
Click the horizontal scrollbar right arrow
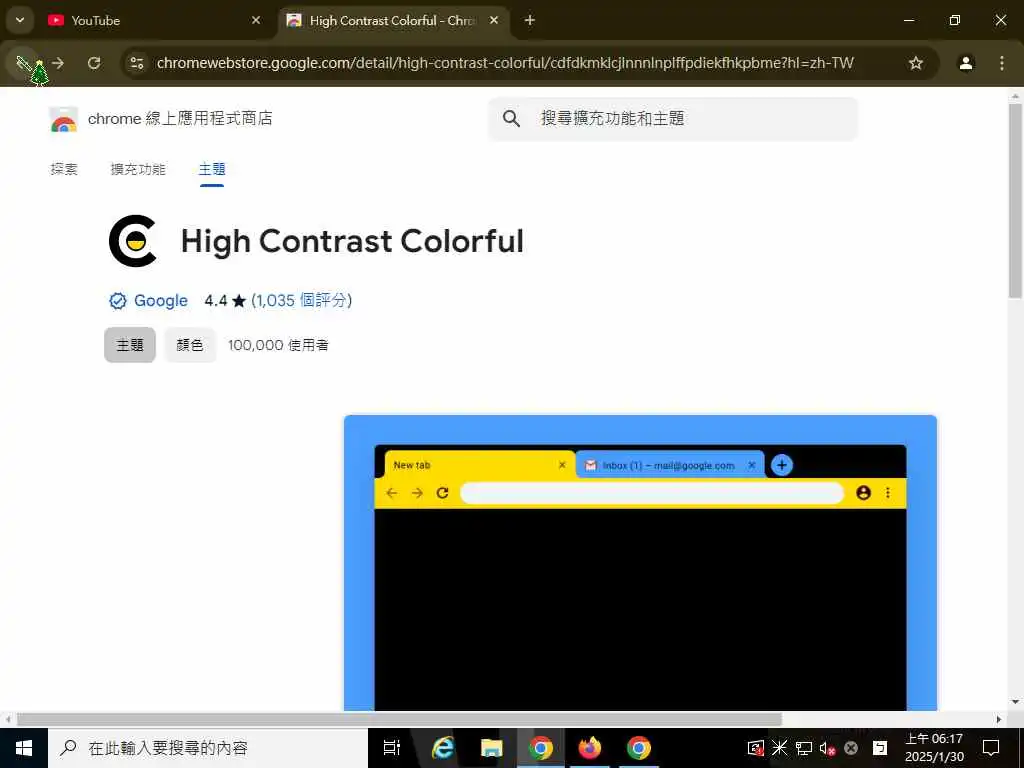coord(999,719)
